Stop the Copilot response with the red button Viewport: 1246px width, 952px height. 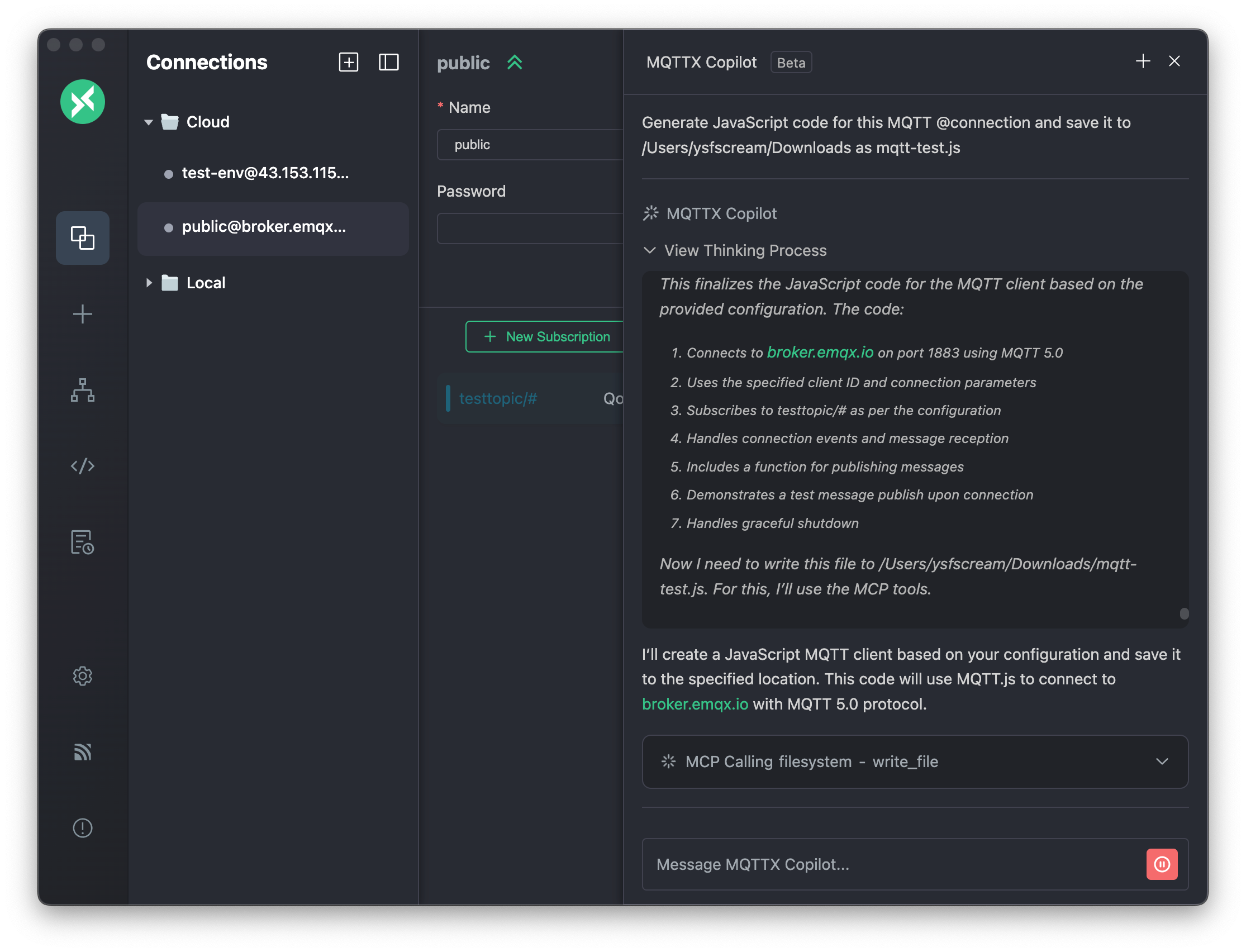point(1162,864)
